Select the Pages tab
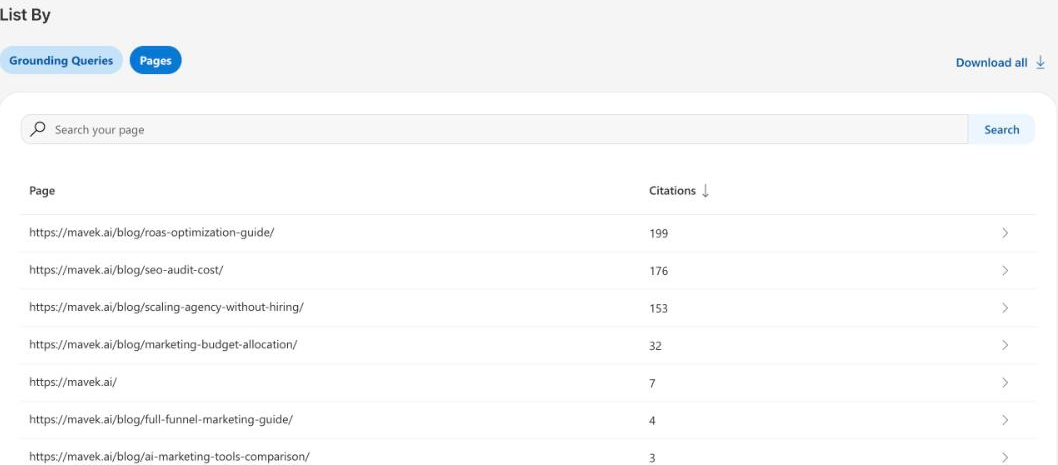The height and width of the screenshot is (465, 1058). [x=156, y=60]
